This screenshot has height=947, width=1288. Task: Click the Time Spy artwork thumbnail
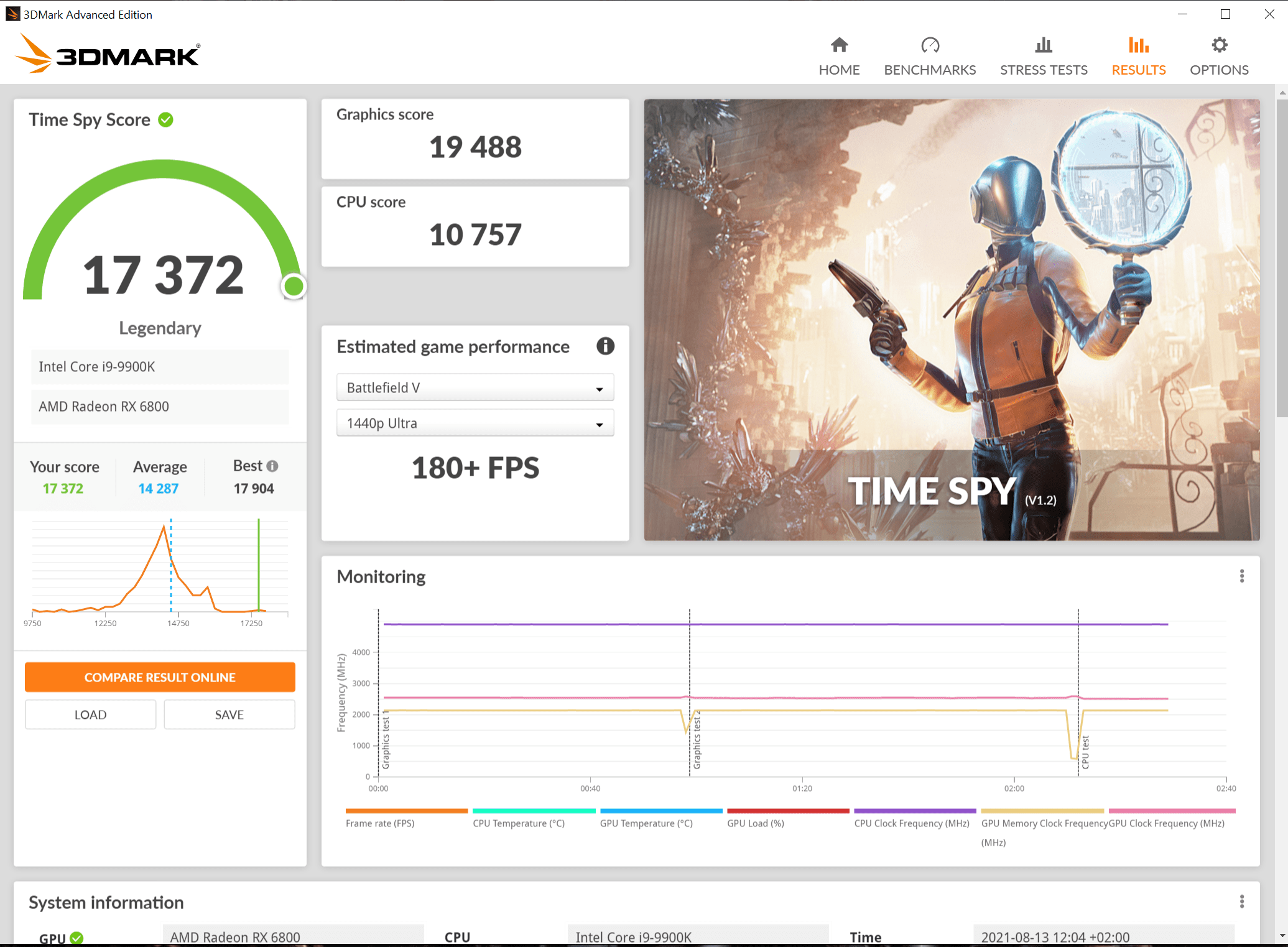952,320
